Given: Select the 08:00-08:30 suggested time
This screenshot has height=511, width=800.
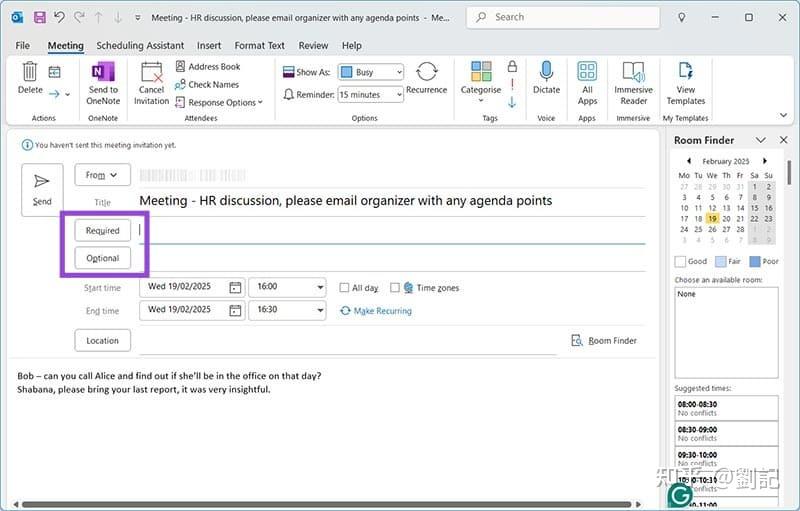Looking at the screenshot, I should [726, 408].
